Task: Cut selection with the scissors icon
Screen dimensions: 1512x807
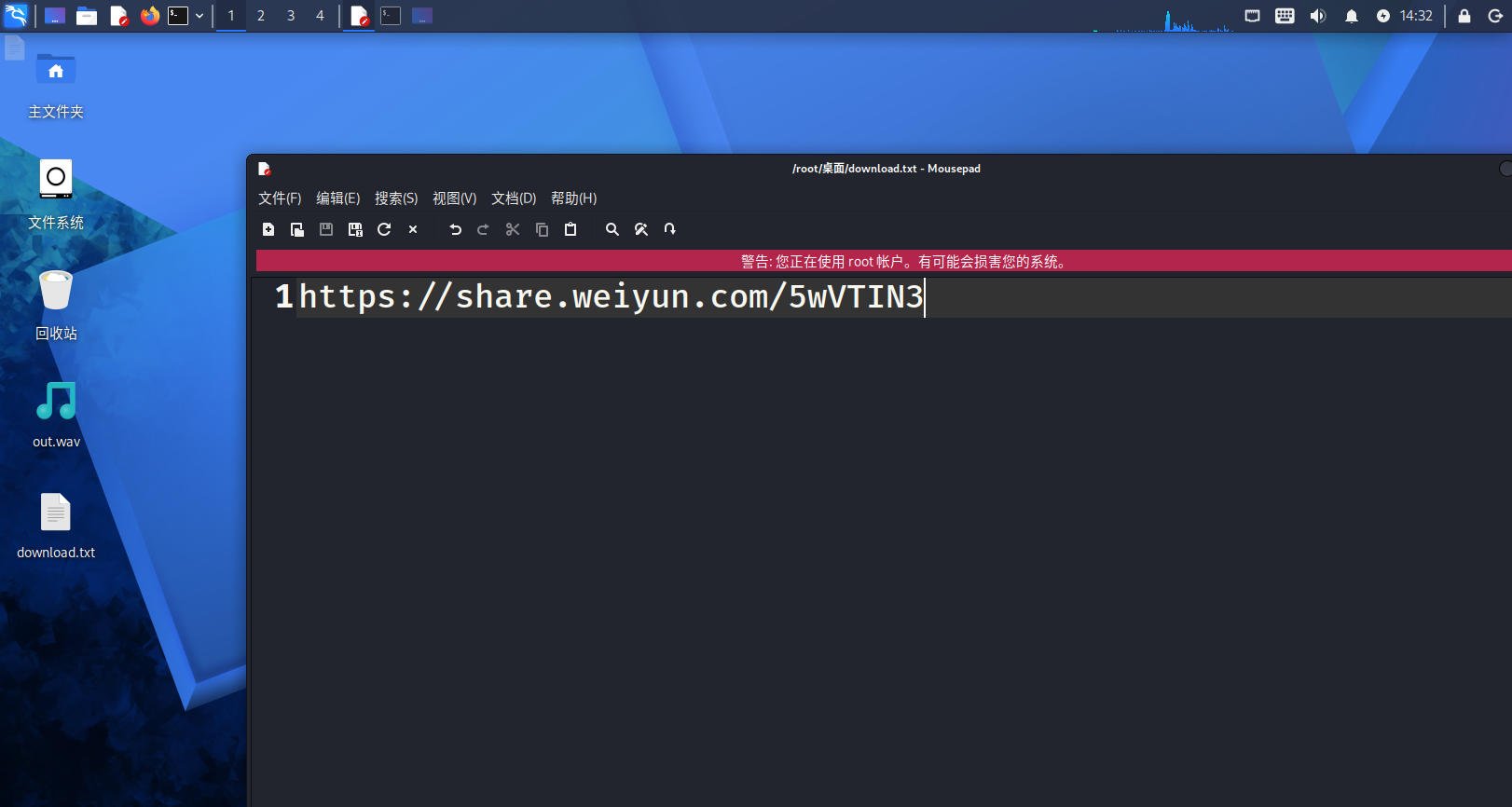Action: click(513, 229)
